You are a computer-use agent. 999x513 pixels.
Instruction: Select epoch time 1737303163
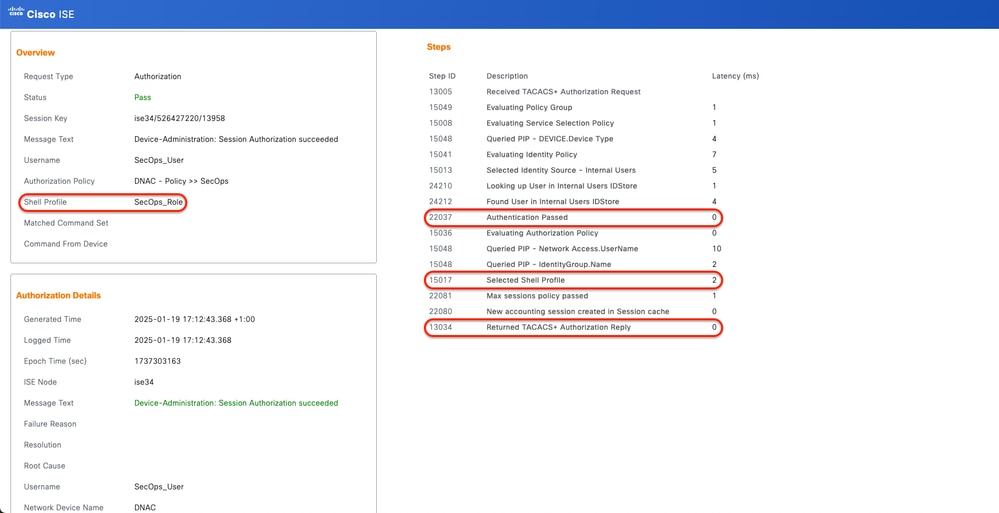[x=157, y=361]
